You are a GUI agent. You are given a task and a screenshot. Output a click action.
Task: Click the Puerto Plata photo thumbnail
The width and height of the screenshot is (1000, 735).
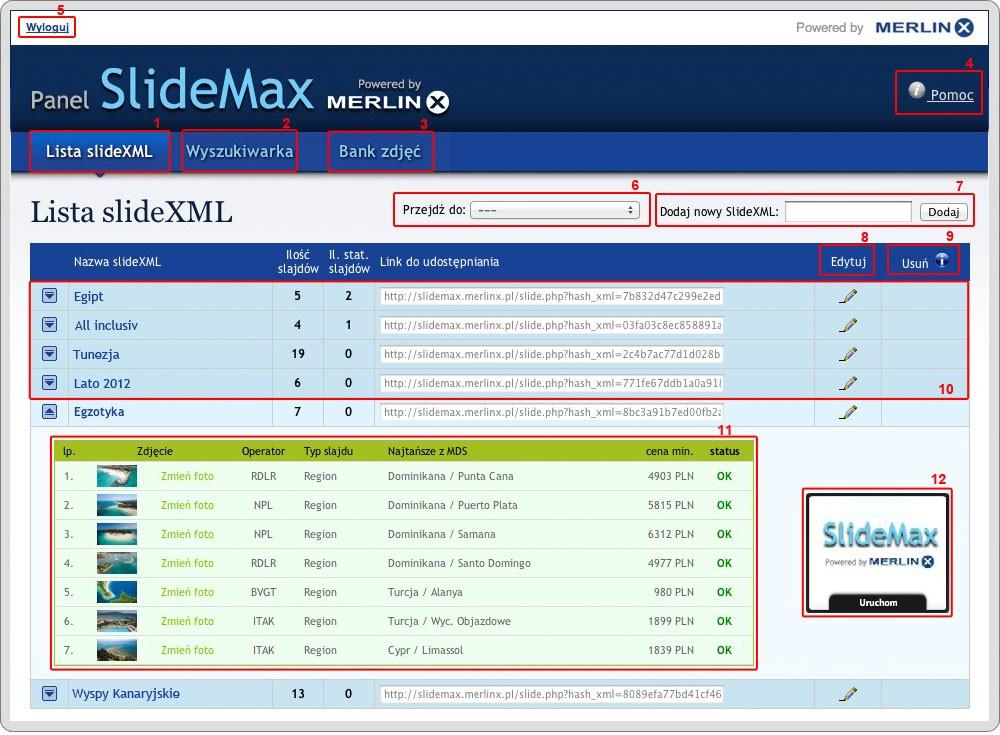click(117, 505)
